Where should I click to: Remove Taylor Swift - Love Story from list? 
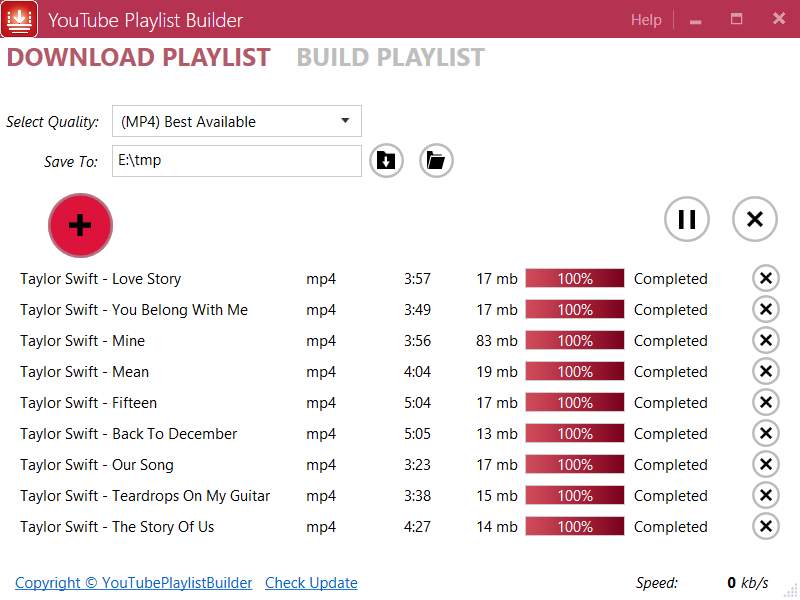pyautogui.click(x=765, y=279)
